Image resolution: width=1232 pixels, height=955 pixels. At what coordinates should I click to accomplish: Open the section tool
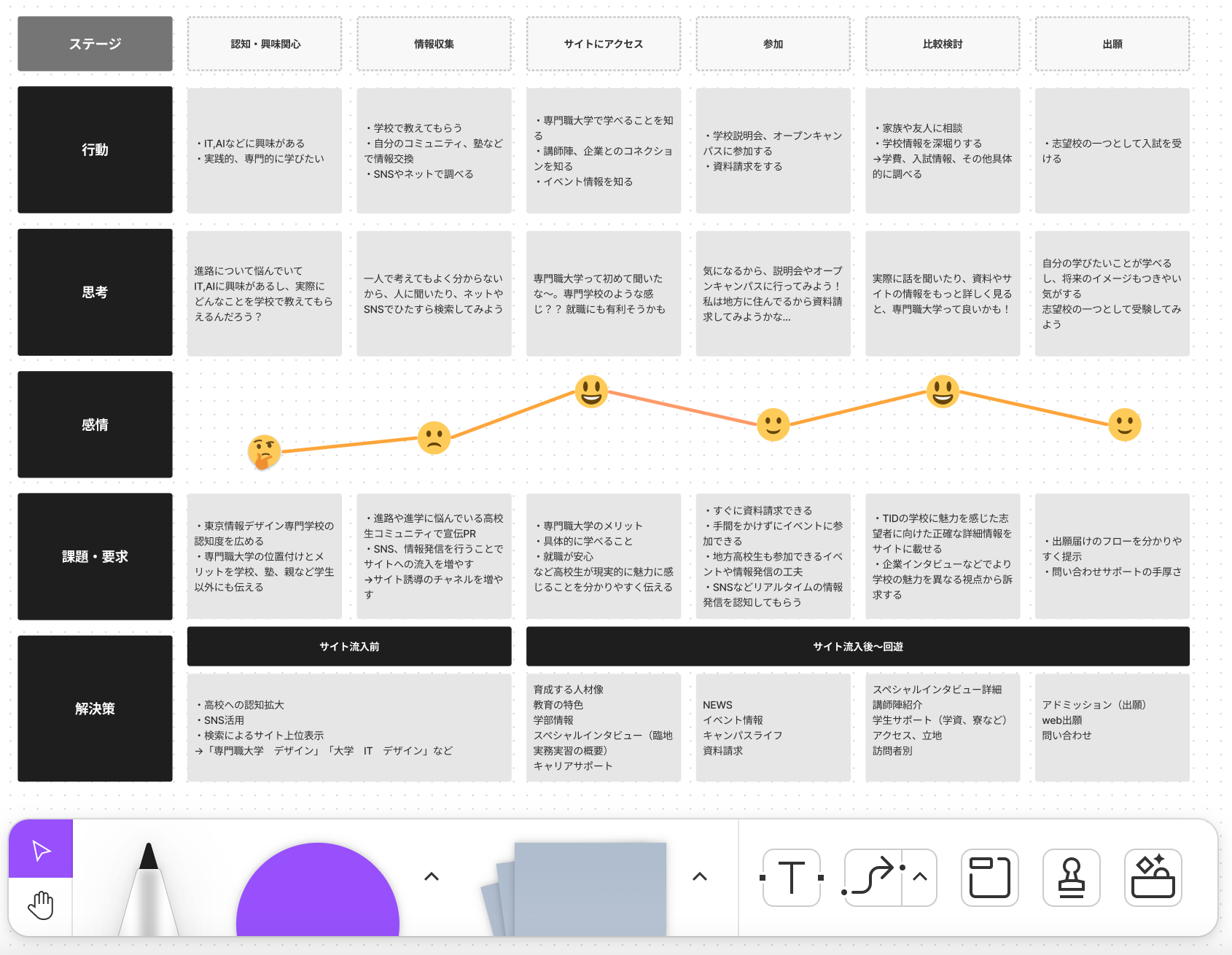(989, 877)
